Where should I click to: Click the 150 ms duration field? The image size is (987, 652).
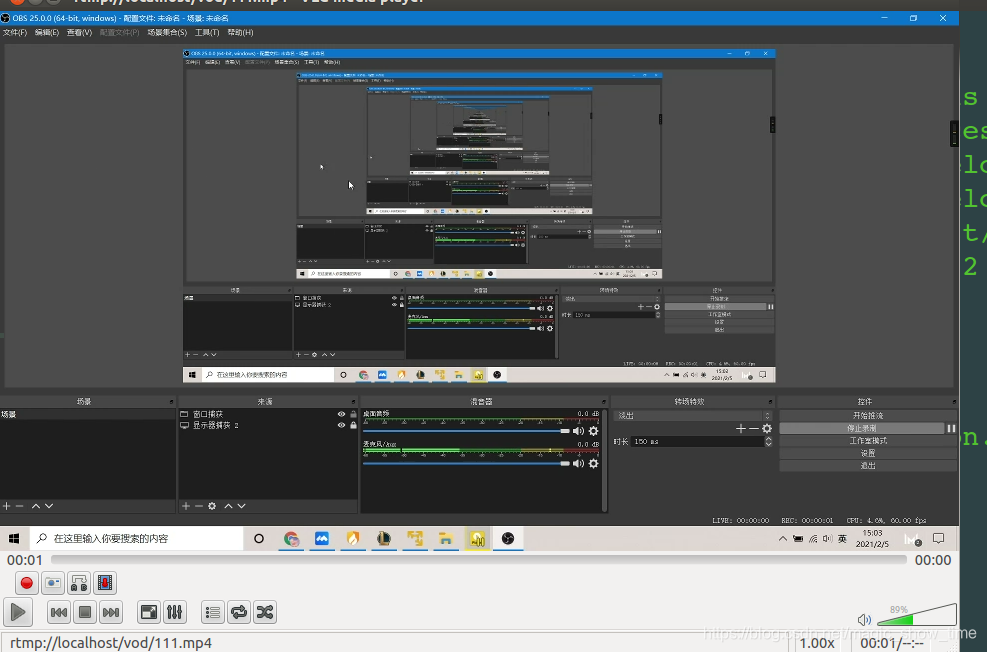pyautogui.click(x=697, y=442)
